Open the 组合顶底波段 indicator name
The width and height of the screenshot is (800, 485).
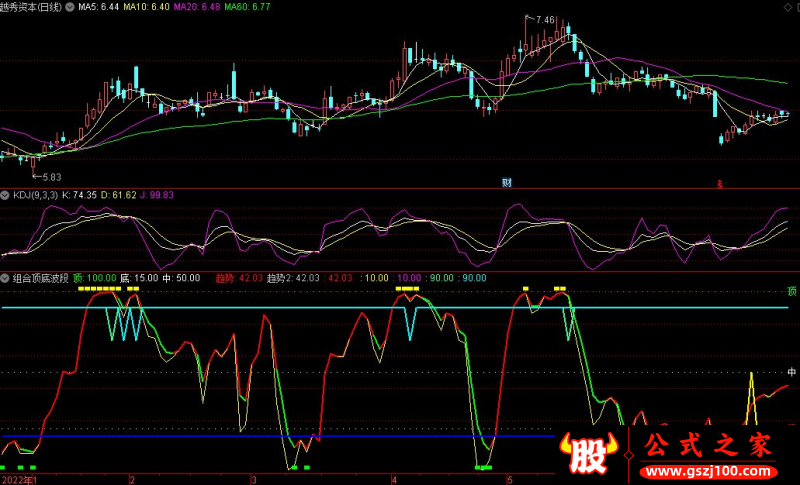tap(40, 279)
